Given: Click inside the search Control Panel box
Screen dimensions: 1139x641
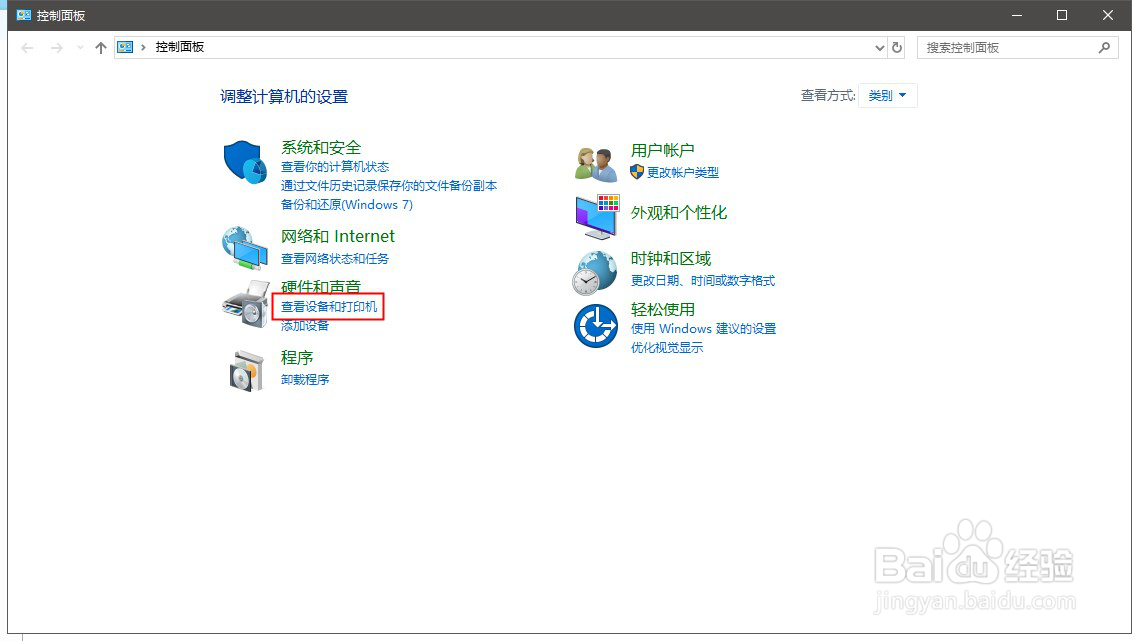Looking at the screenshot, I should pos(1010,47).
